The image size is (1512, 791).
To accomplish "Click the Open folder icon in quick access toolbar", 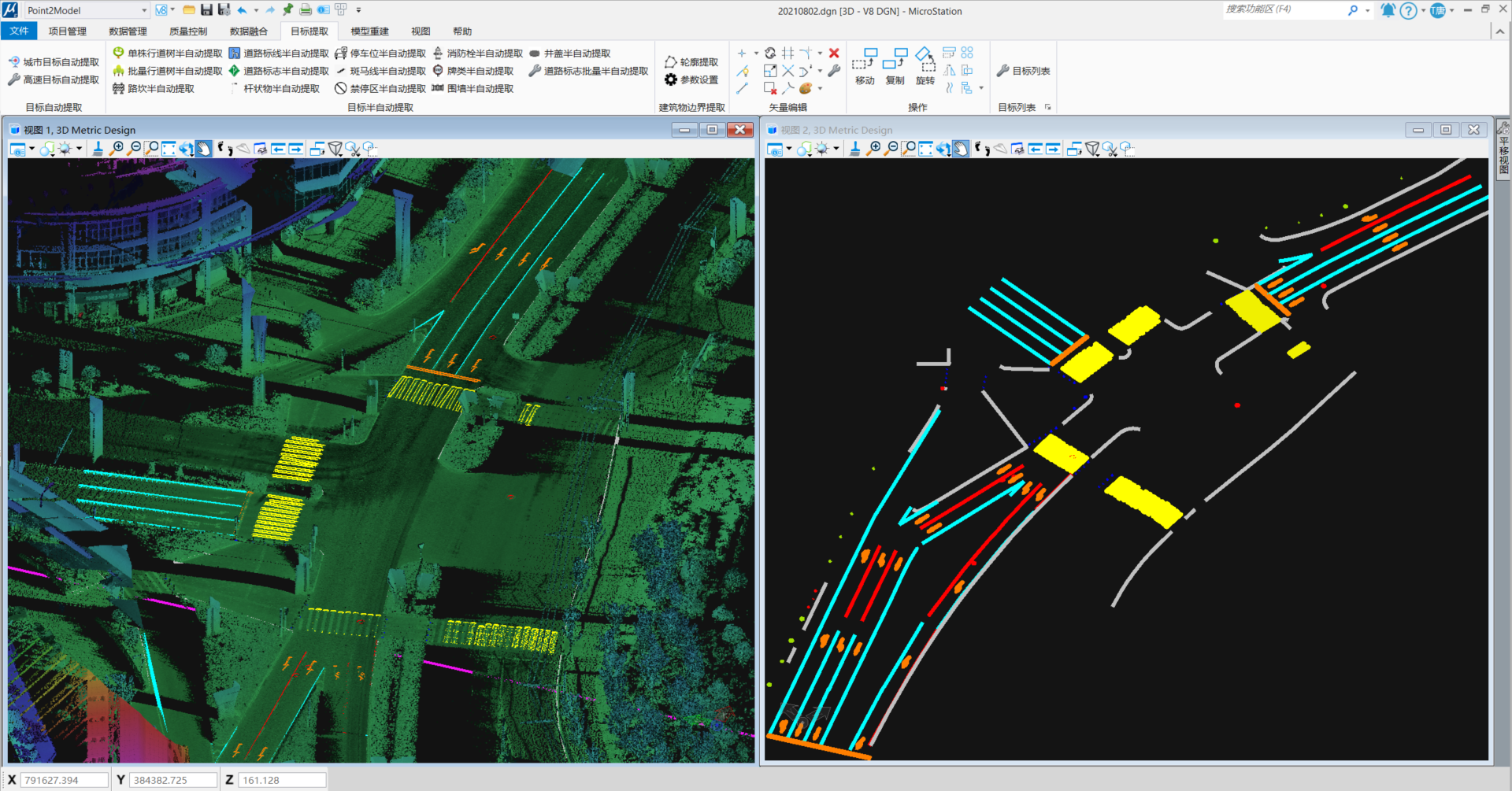I will coord(189,10).
